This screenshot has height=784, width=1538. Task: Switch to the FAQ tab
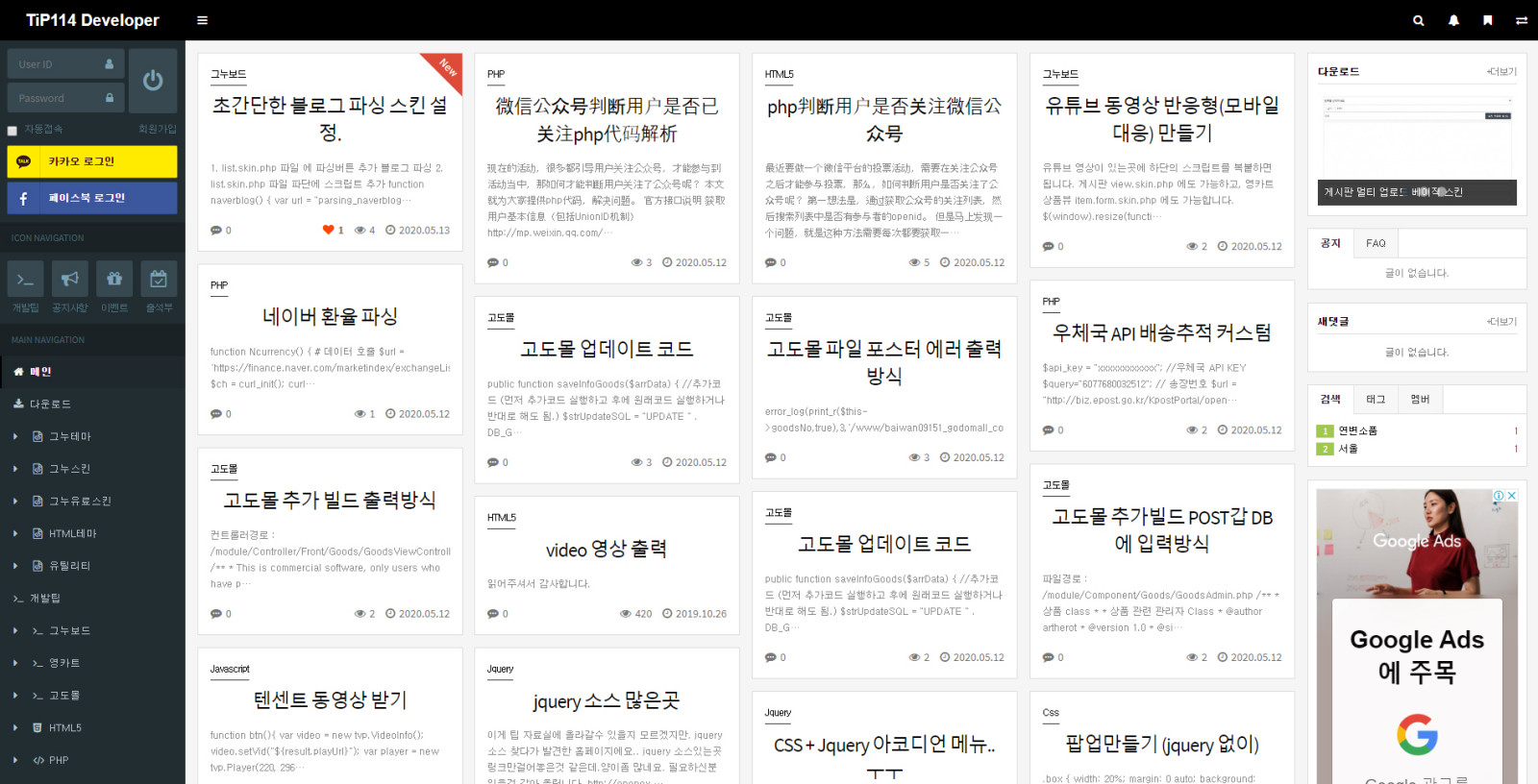pos(1376,243)
